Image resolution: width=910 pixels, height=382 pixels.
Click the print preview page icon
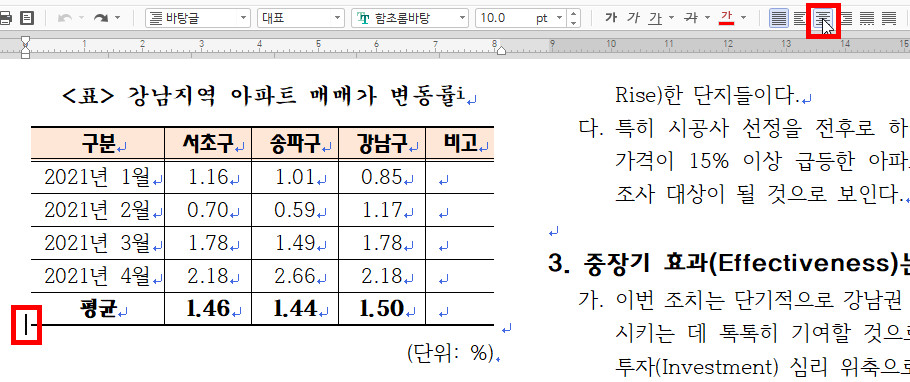coord(27,19)
